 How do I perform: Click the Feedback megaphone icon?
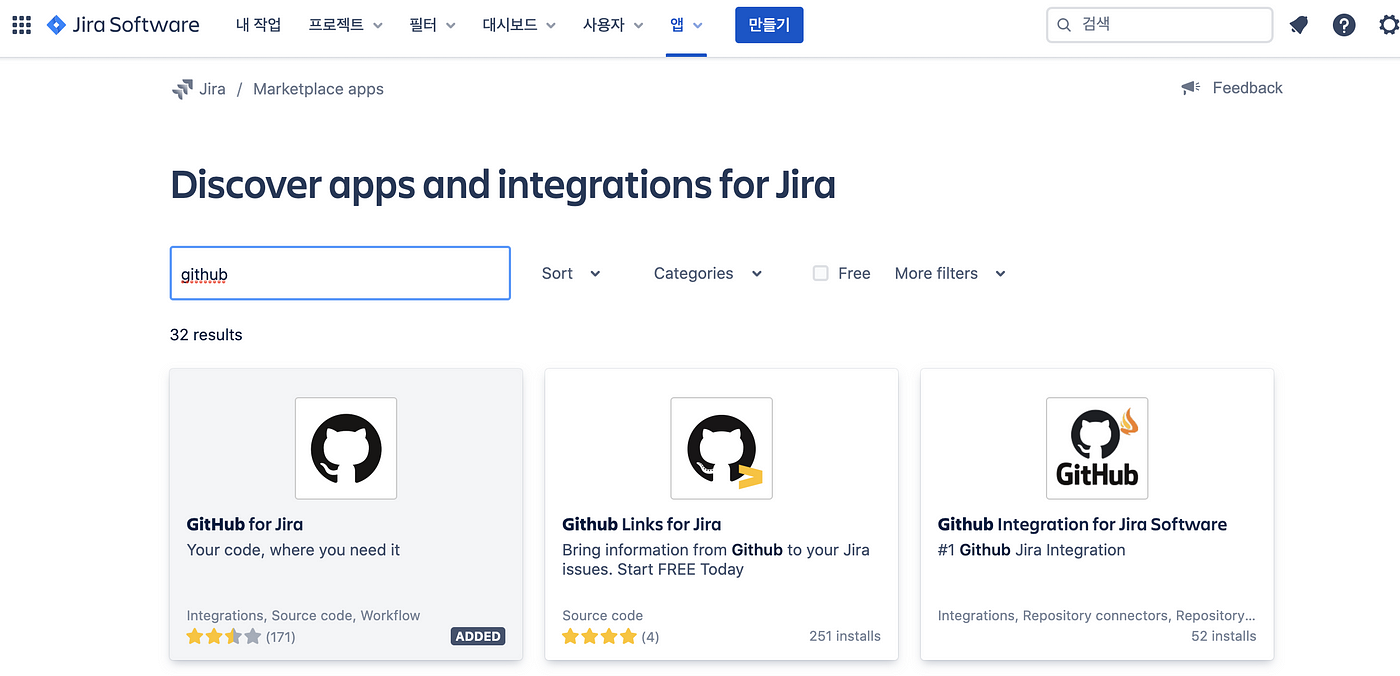1190,88
